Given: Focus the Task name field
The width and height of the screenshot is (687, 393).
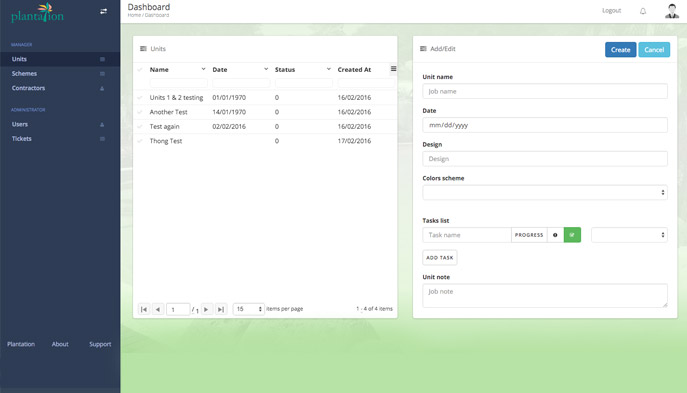Looking at the screenshot, I should tap(467, 235).
